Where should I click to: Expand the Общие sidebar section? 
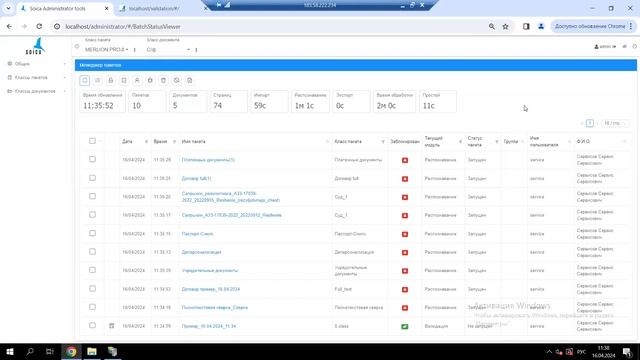click(x=37, y=64)
